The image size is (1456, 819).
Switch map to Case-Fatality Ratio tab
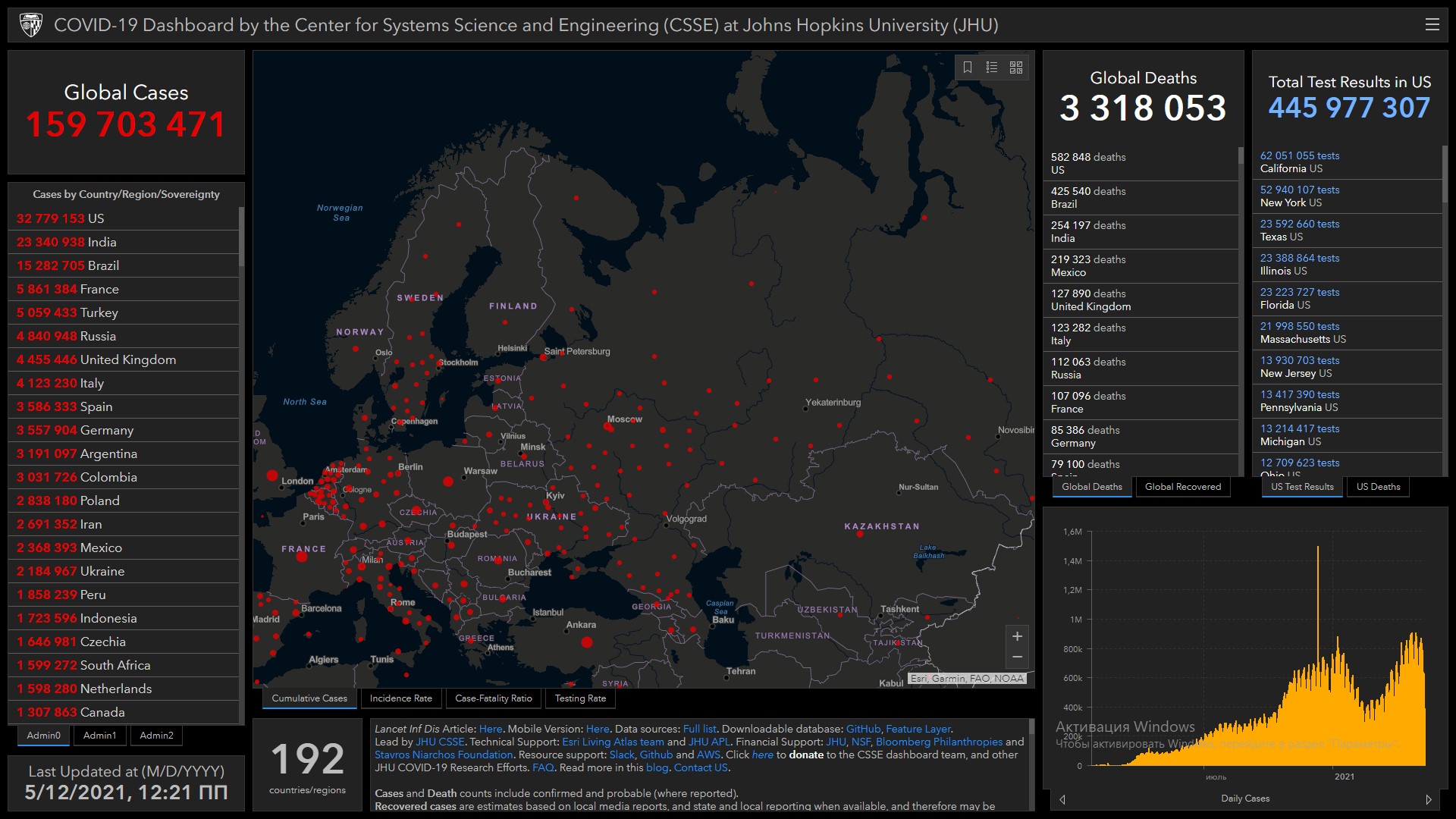tap(493, 698)
